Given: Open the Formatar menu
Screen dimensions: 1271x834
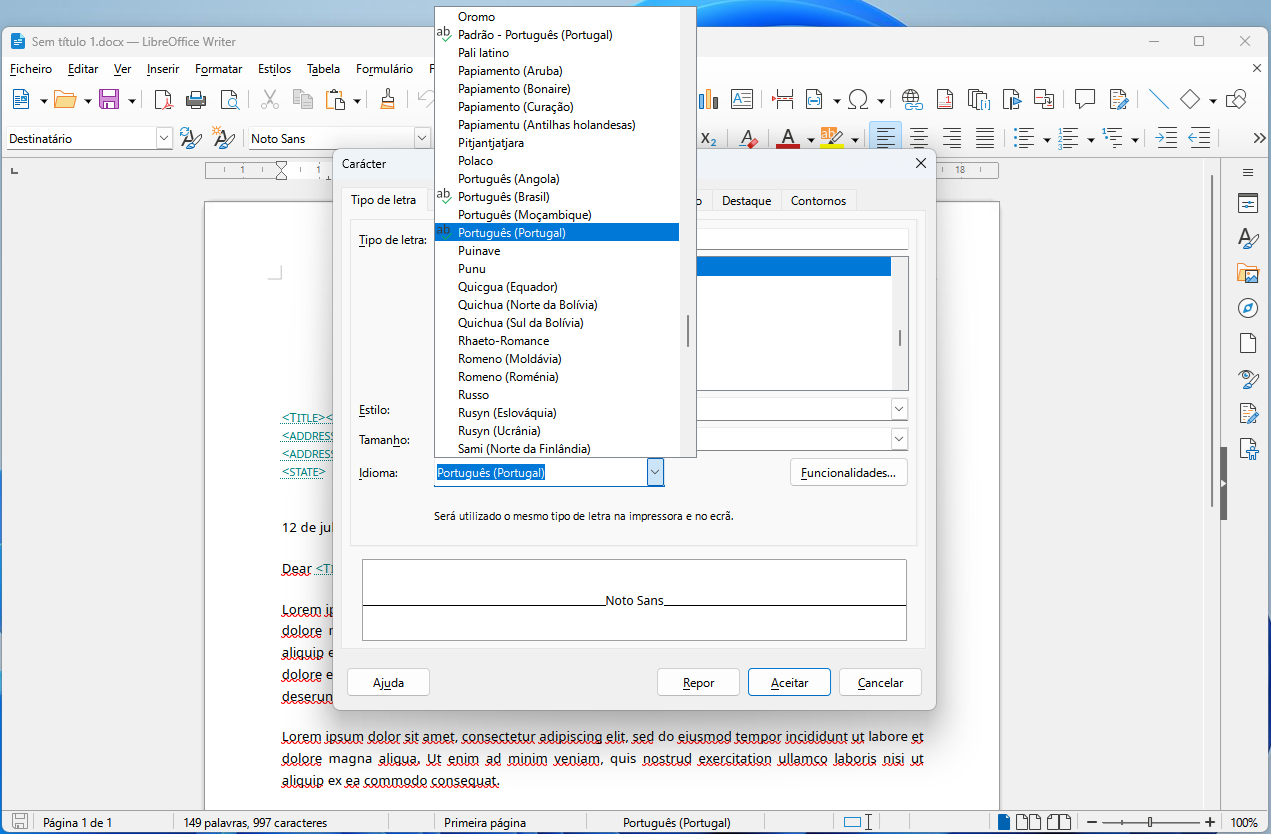Looking at the screenshot, I should [x=219, y=69].
